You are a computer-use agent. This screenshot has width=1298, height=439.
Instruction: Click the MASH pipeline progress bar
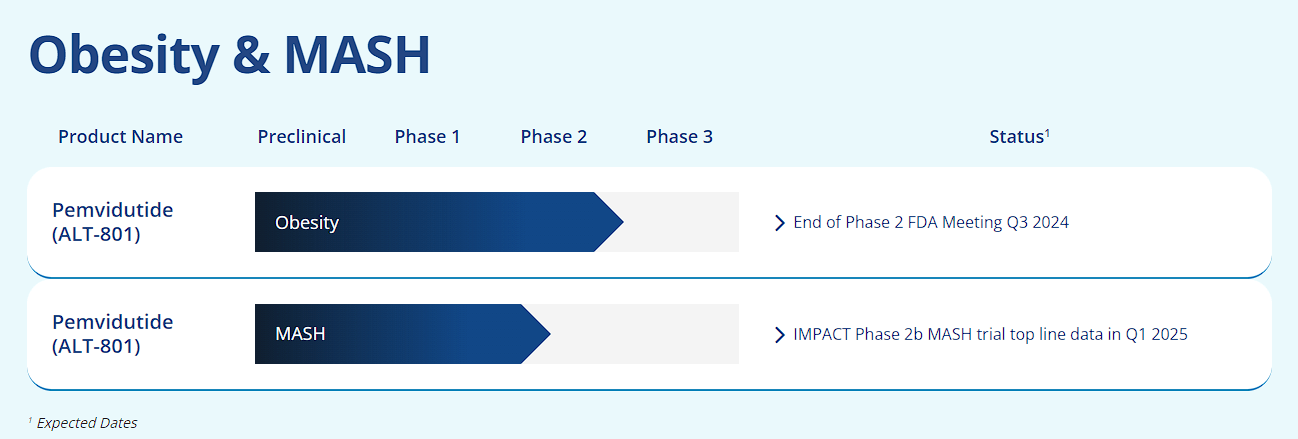click(390, 334)
